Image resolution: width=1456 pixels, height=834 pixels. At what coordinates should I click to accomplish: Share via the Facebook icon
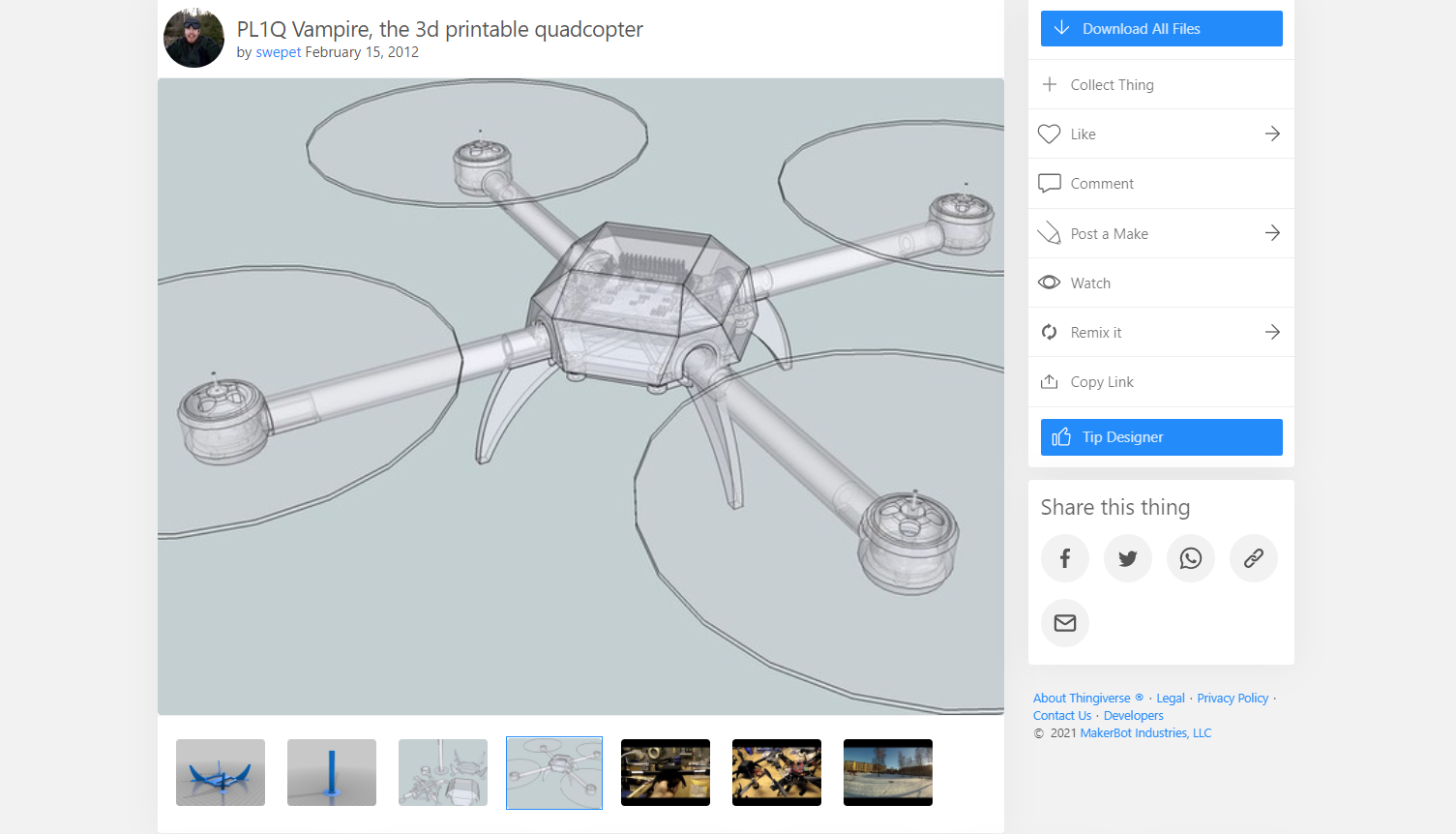point(1065,558)
